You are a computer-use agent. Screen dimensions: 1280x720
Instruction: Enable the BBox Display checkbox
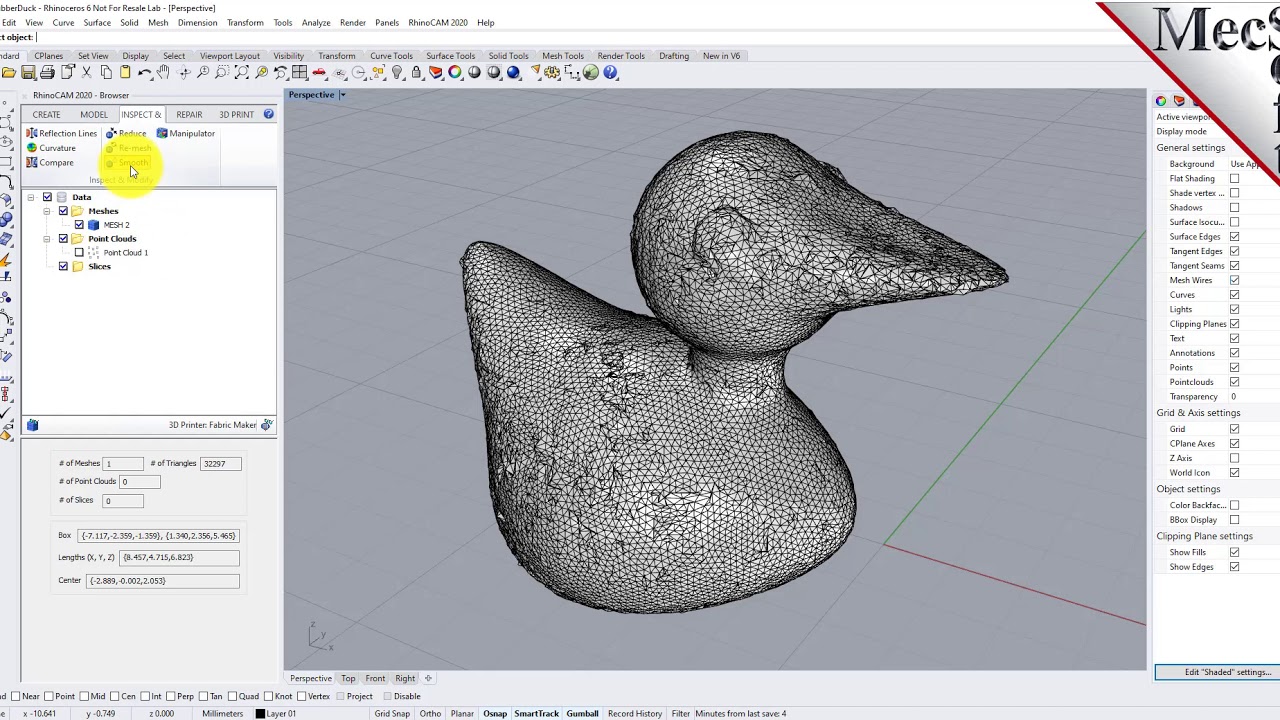1234,520
